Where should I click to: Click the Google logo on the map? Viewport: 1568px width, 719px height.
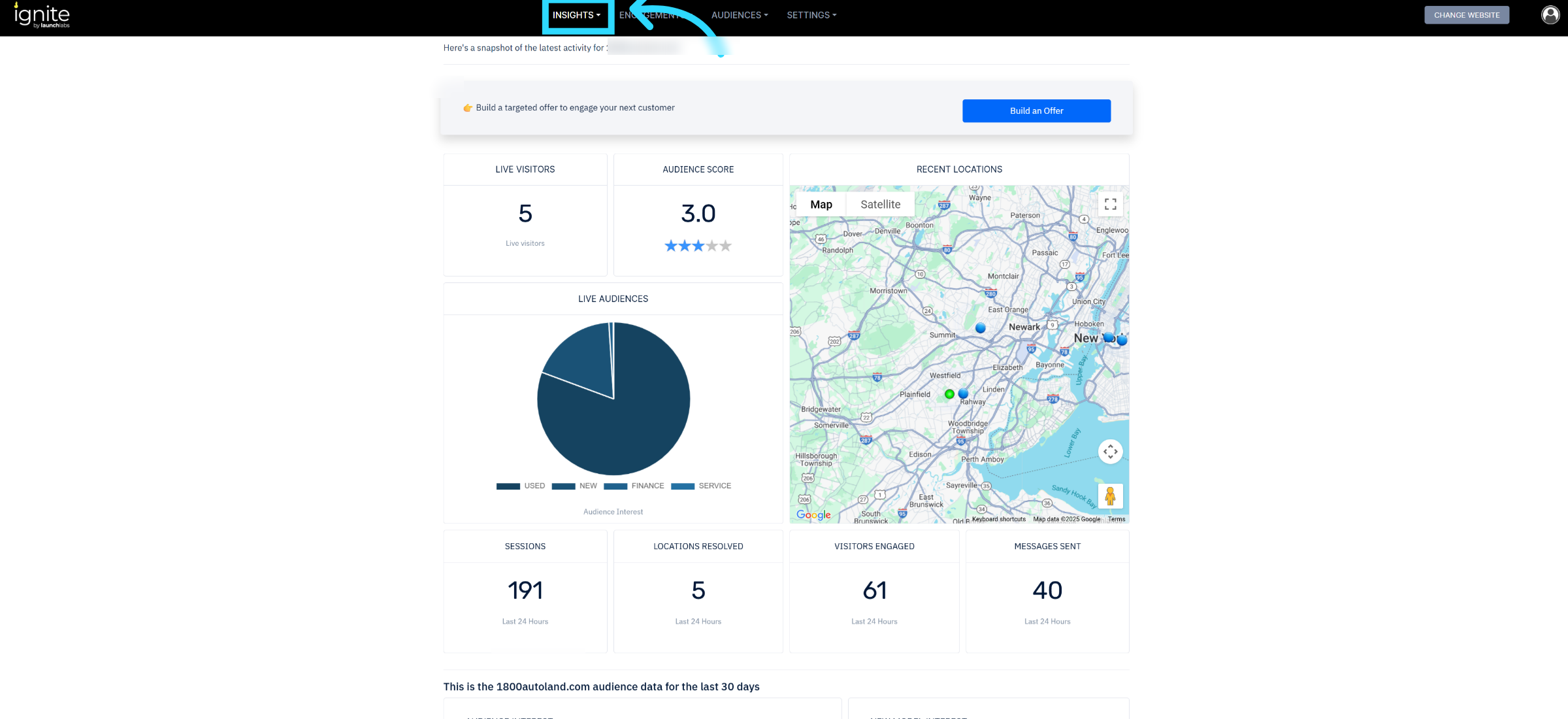click(813, 515)
